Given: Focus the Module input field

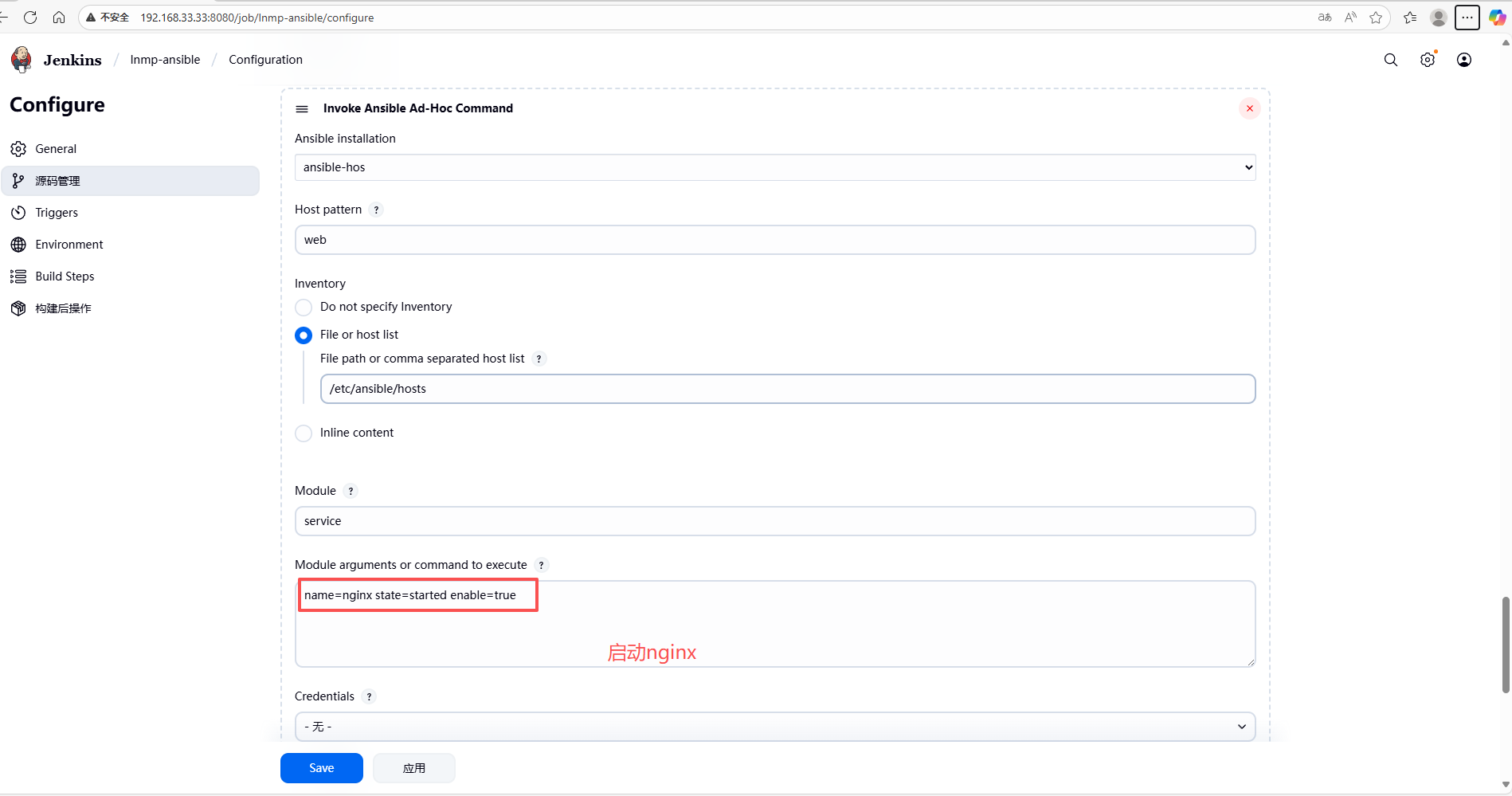Looking at the screenshot, I should click(775, 521).
